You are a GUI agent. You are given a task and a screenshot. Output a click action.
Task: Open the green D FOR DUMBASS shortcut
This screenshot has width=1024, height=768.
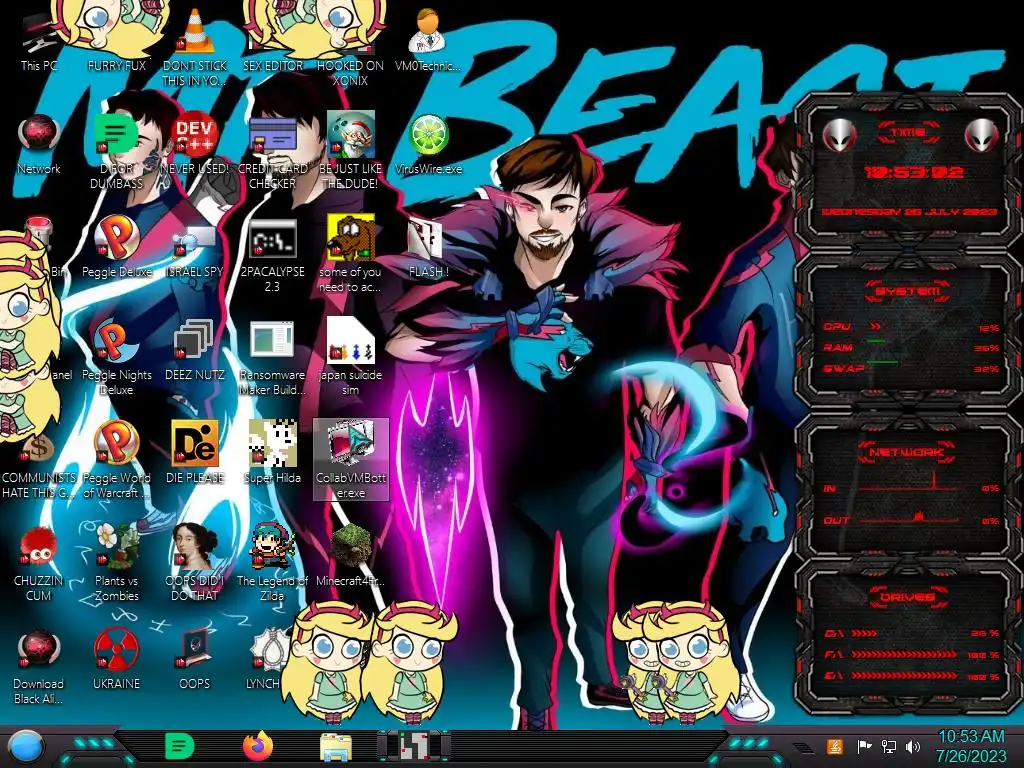click(116, 152)
